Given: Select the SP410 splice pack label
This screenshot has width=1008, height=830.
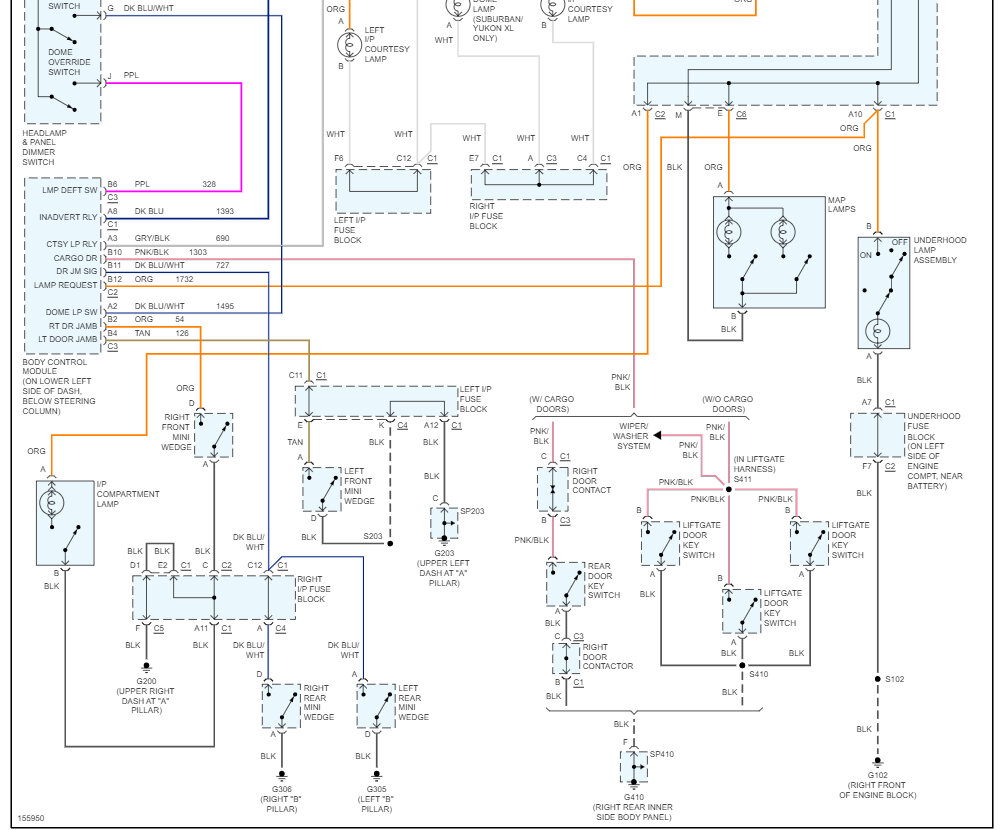Looking at the screenshot, I should pos(662,754).
